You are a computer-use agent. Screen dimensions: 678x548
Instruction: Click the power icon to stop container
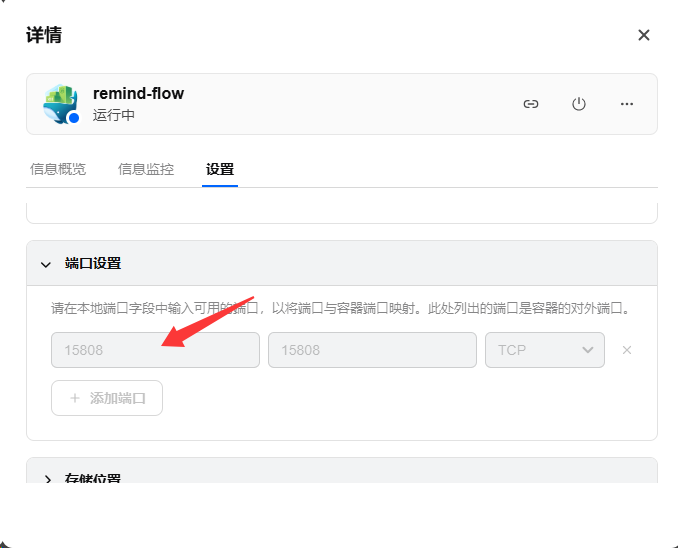coord(579,104)
